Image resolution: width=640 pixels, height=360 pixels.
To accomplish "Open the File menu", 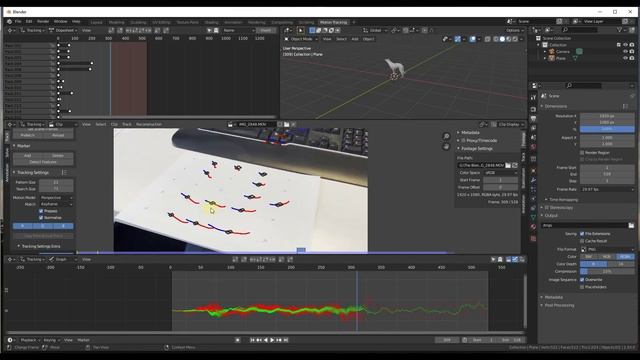I will click(18, 21).
